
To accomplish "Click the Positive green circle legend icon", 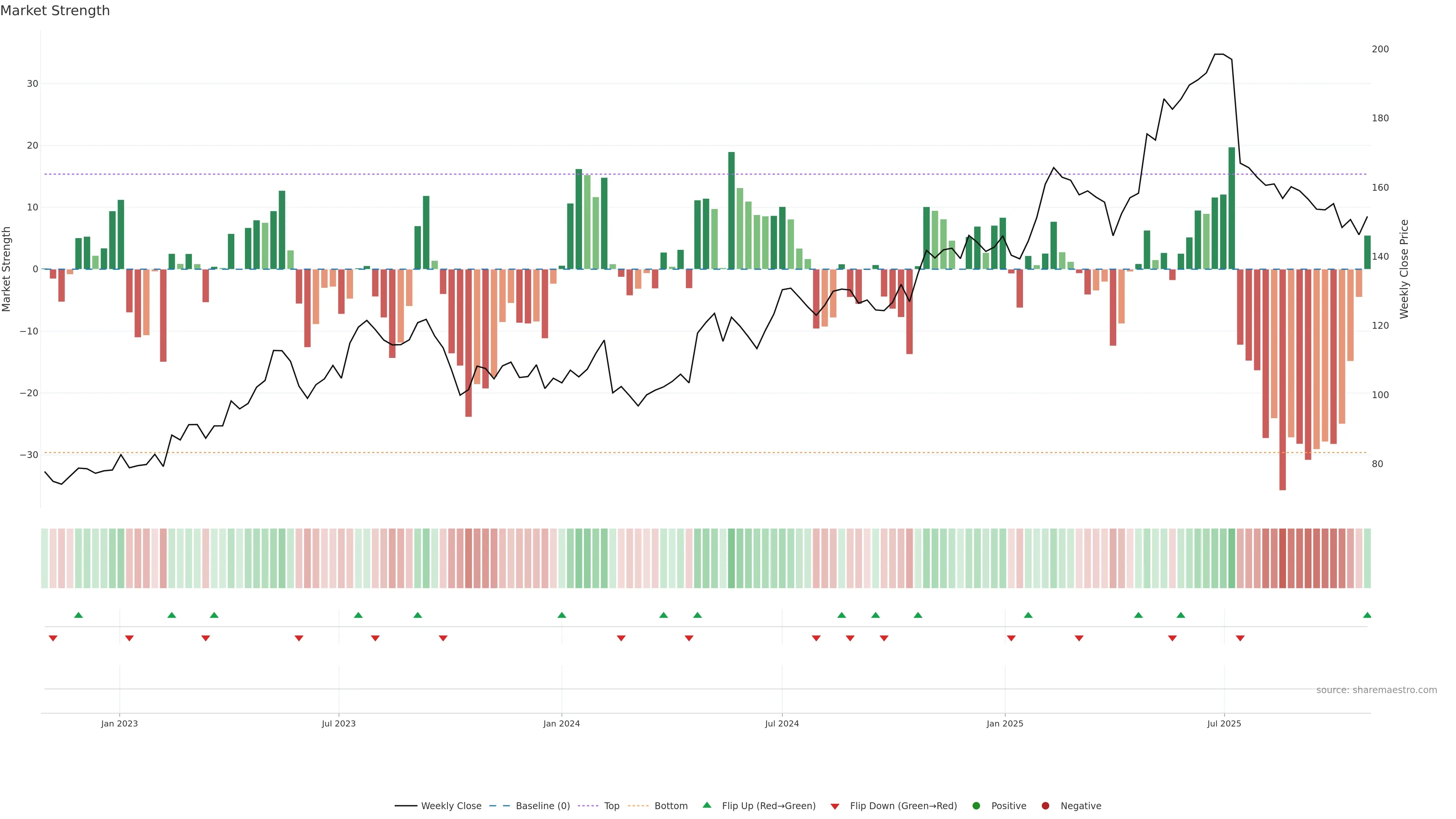I will coord(976,805).
